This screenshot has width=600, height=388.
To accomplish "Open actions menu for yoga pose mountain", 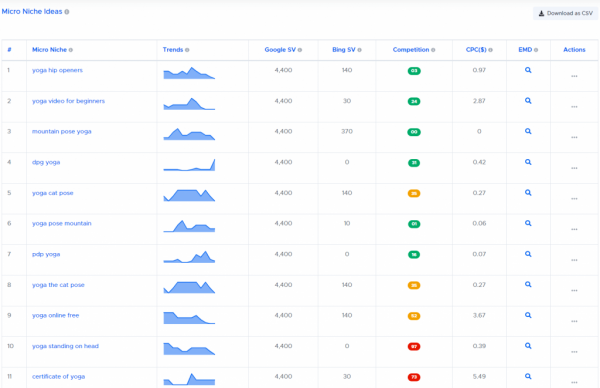I will [574, 229].
